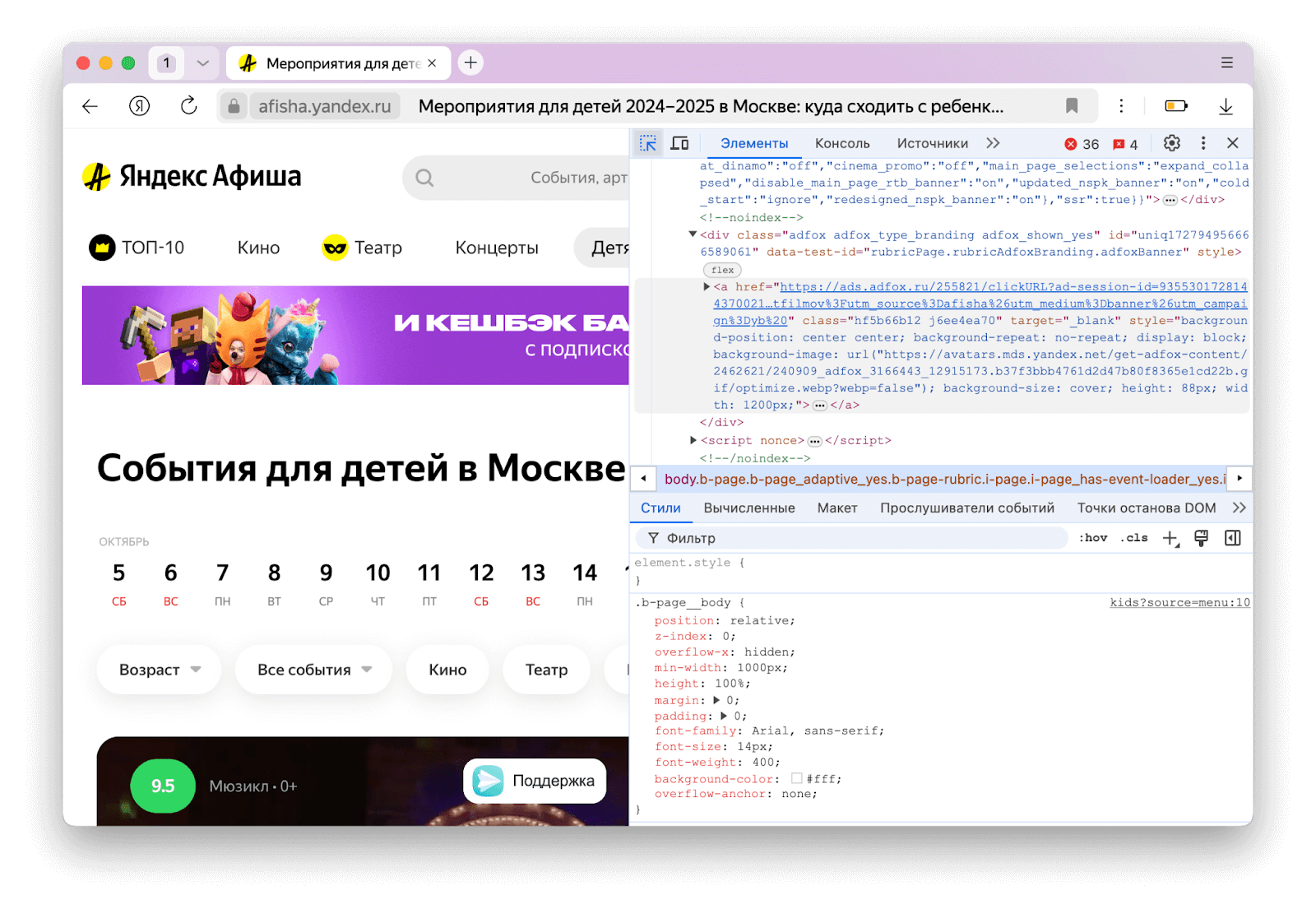Screen dimensions: 1316x909
Task: Open Точки останова DOM pane tab
Action: [x=1147, y=508]
